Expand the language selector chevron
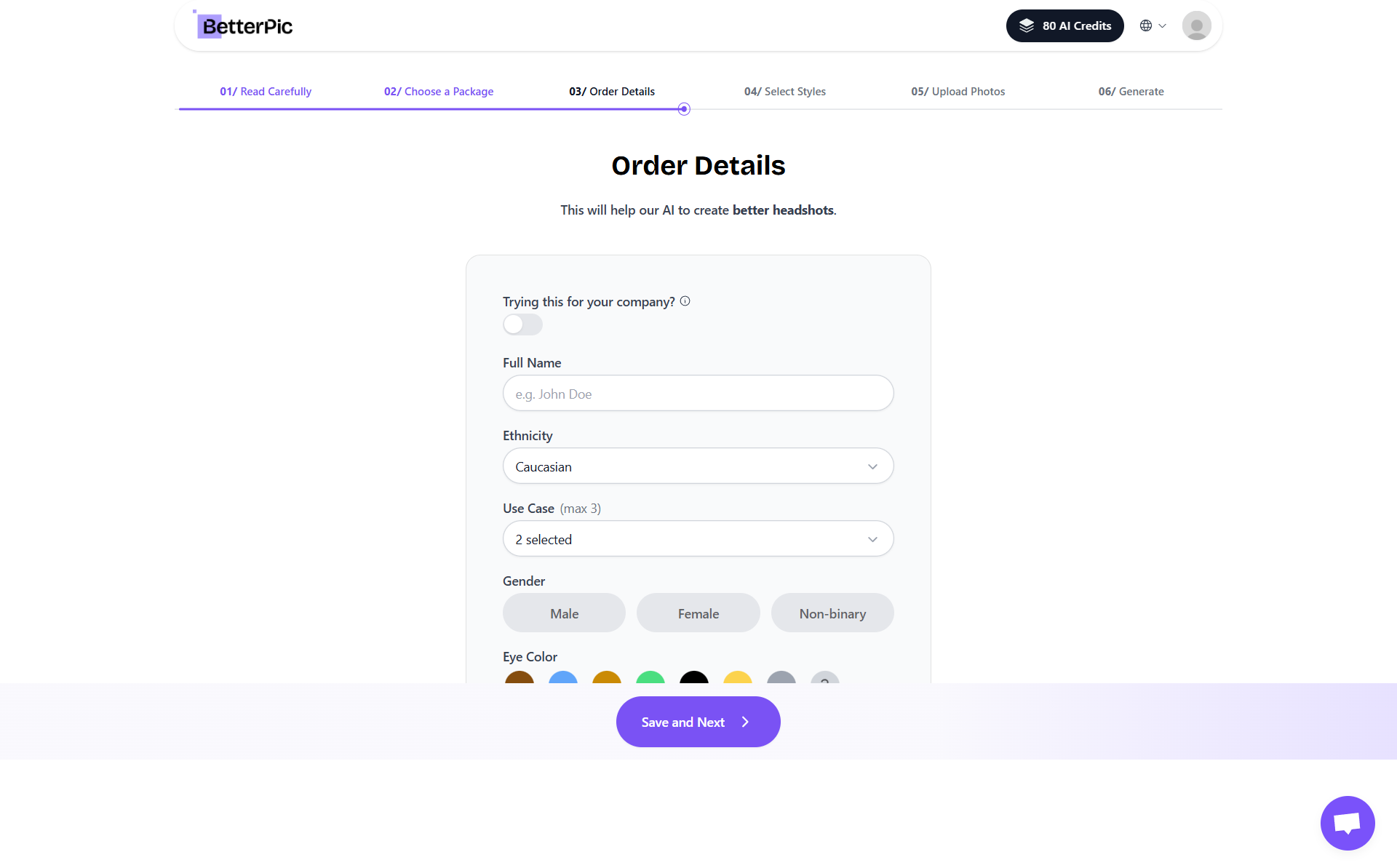This screenshot has width=1397, height=868. pyautogui.click(x=1162, y=25)
